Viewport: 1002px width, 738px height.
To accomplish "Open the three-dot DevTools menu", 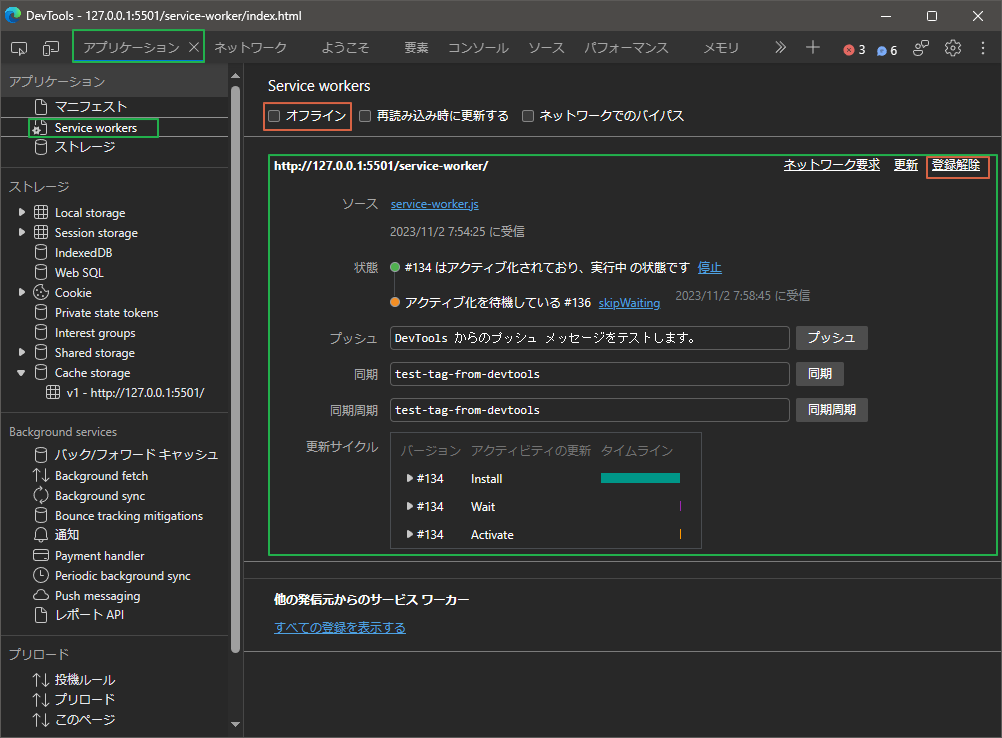I will click(985, 47).
